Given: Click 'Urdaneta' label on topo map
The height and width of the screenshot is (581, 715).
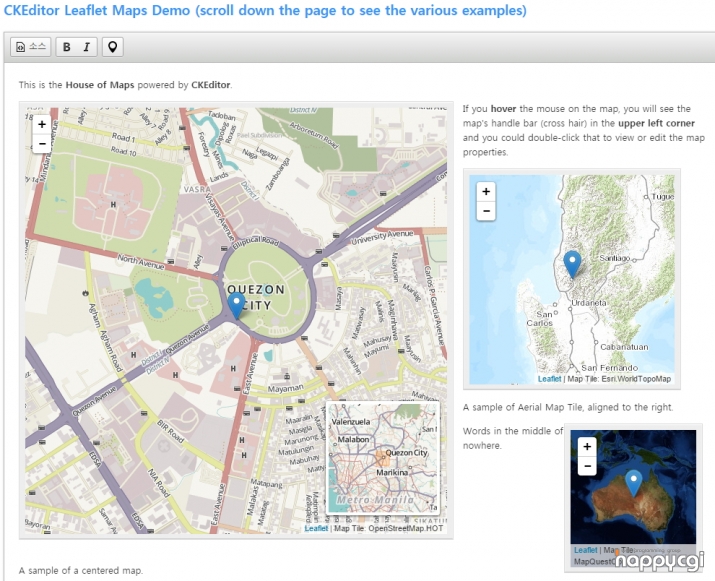Looking at the screenshot, I should coord(589,303).
